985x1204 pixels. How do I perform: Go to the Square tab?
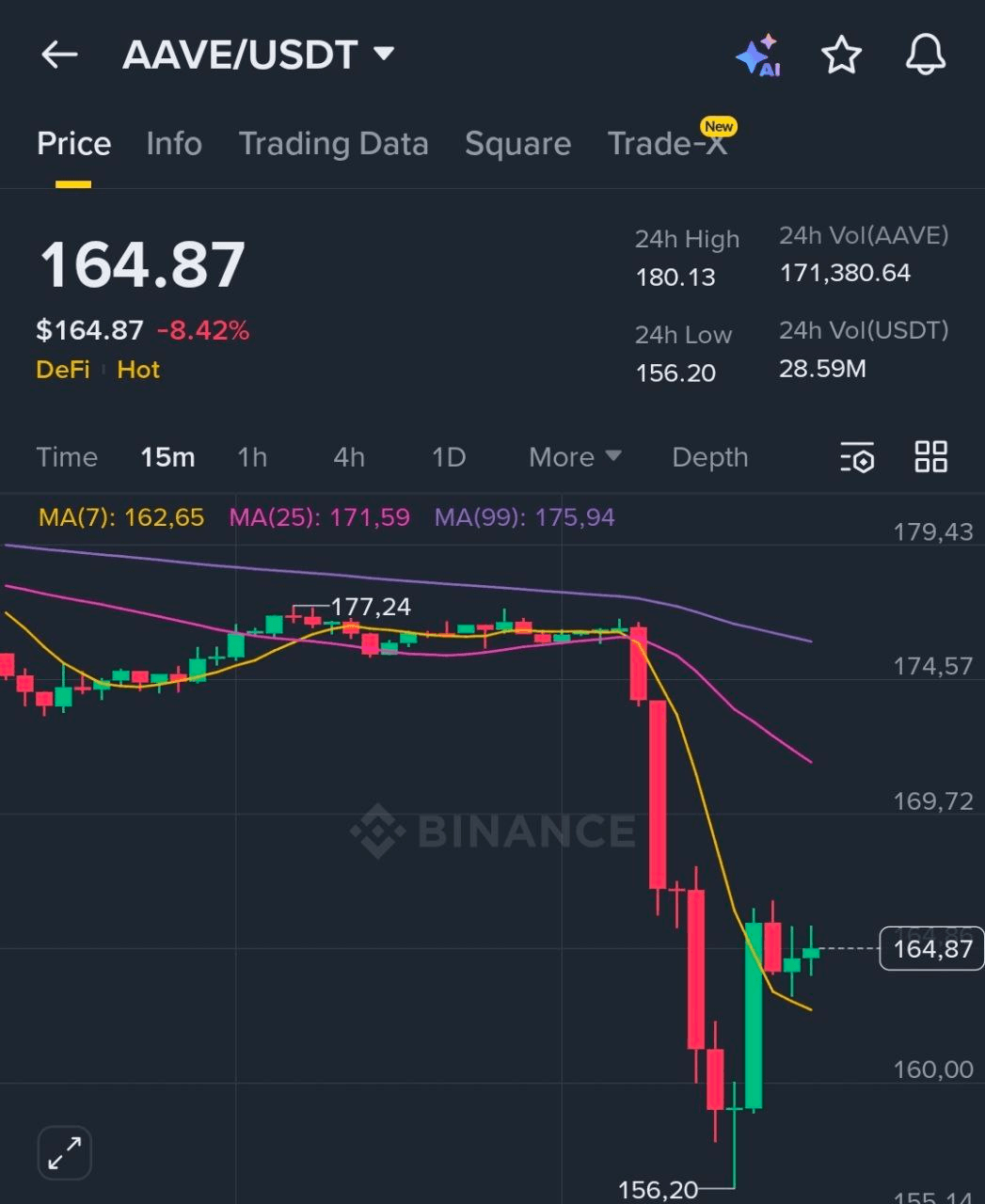click(517, 144)
